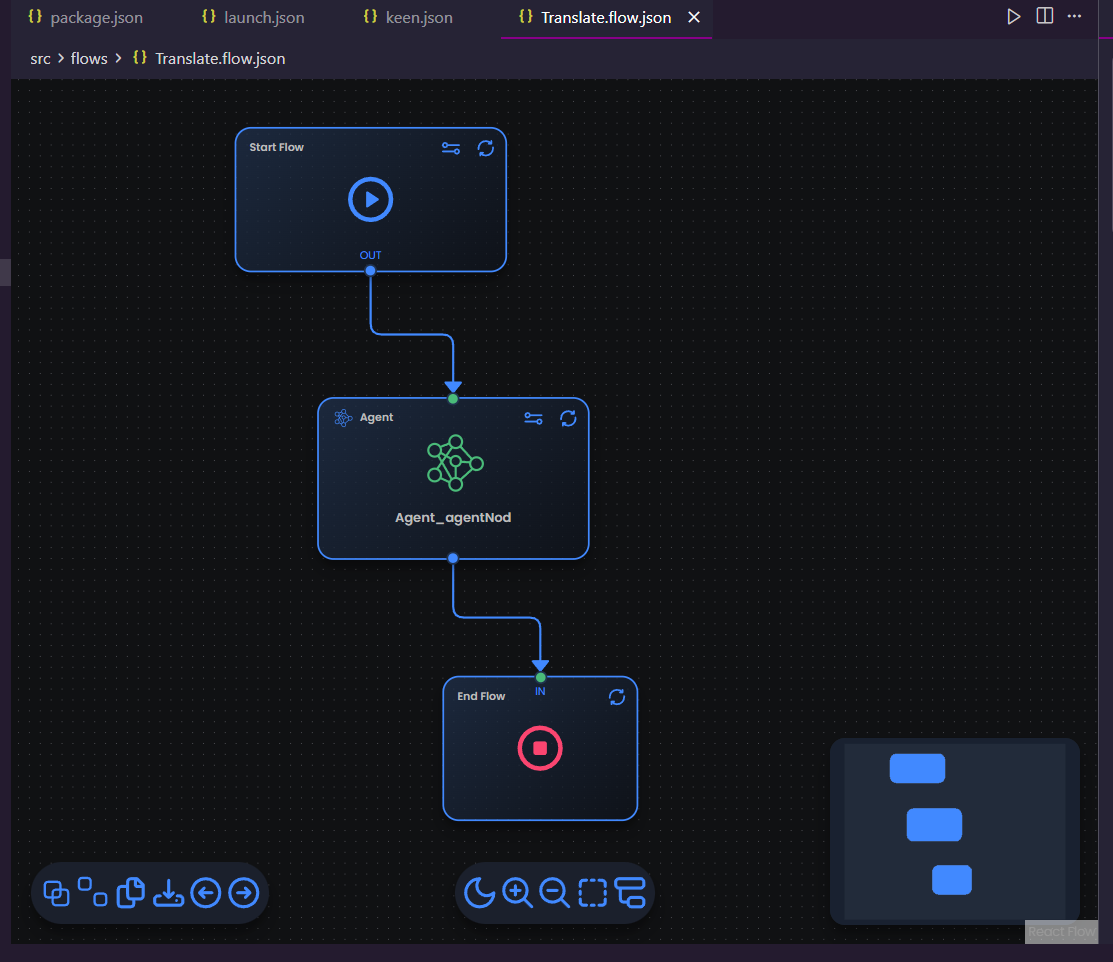This screenshot has height=962, width=1113.
Task: Click the copy documents icon in bottom toolbar
Action: coord(131,893)
